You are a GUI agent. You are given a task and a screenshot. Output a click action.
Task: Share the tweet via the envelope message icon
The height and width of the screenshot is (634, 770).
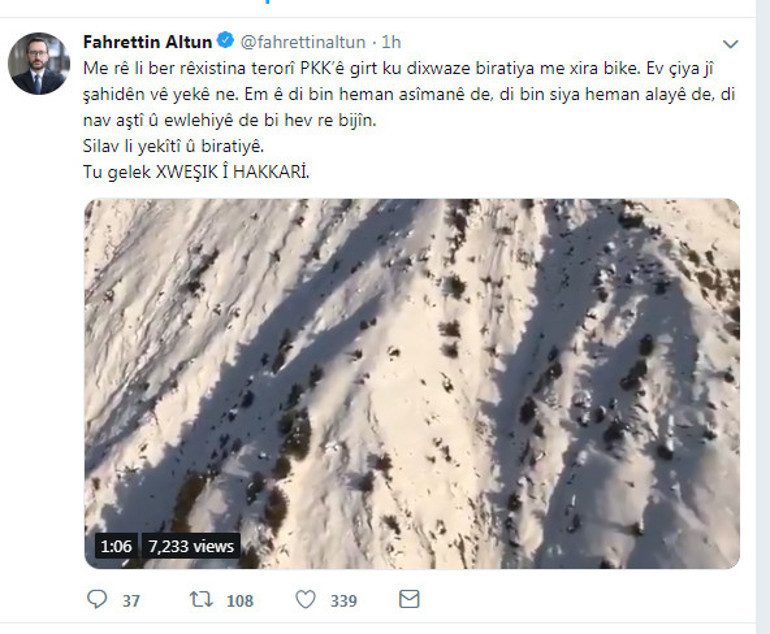[x=409, y=599]
